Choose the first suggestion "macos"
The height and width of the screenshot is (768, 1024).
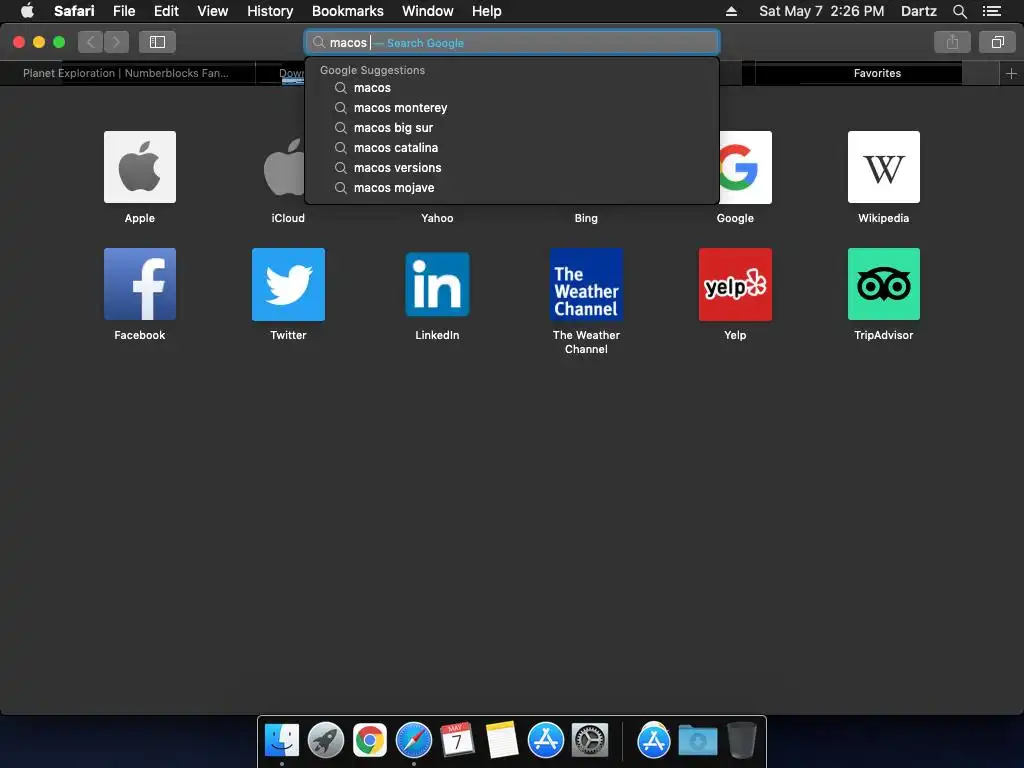tap(512, 88)
